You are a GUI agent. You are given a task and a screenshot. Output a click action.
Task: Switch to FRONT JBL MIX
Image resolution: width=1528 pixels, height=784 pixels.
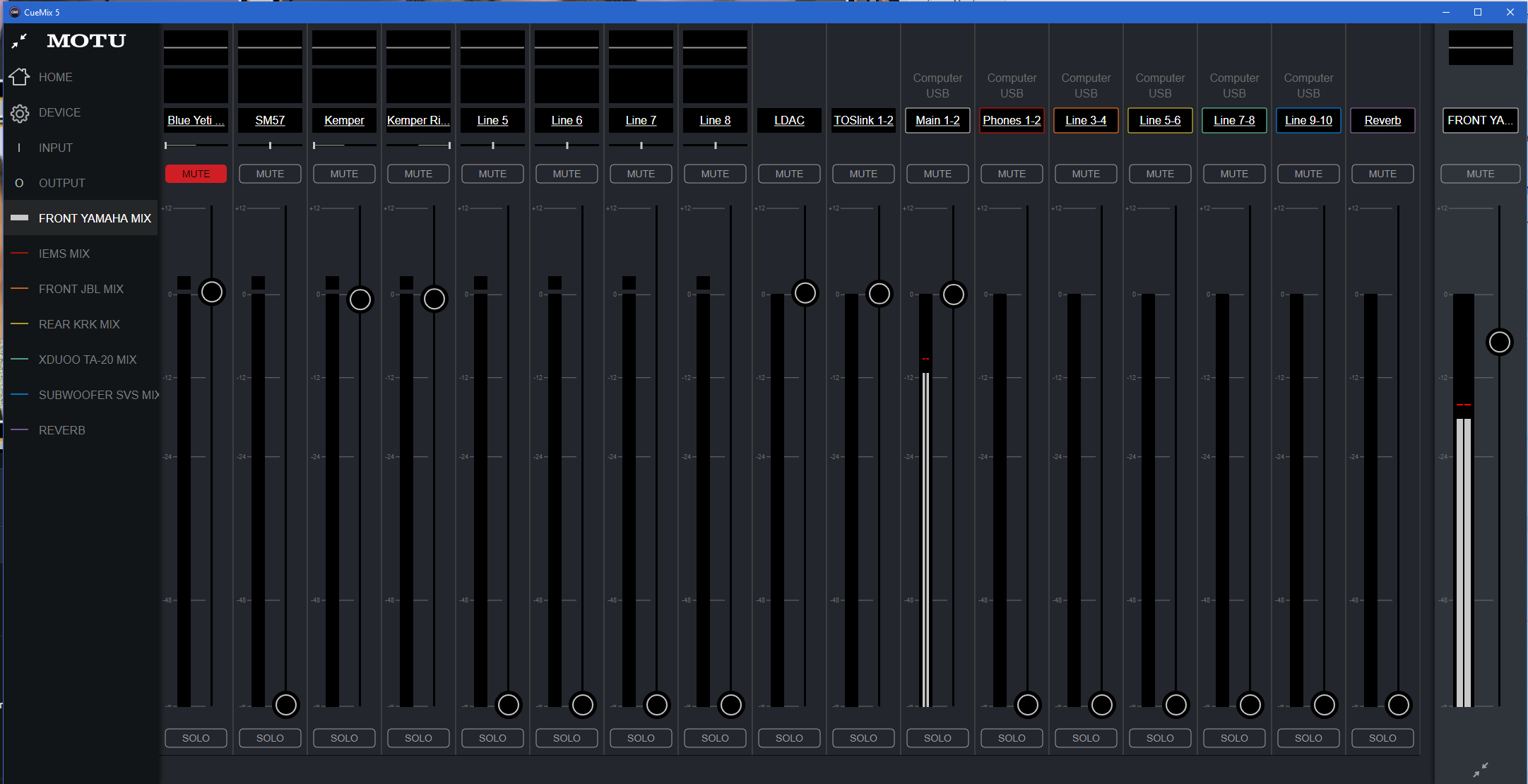click(81, 289)
